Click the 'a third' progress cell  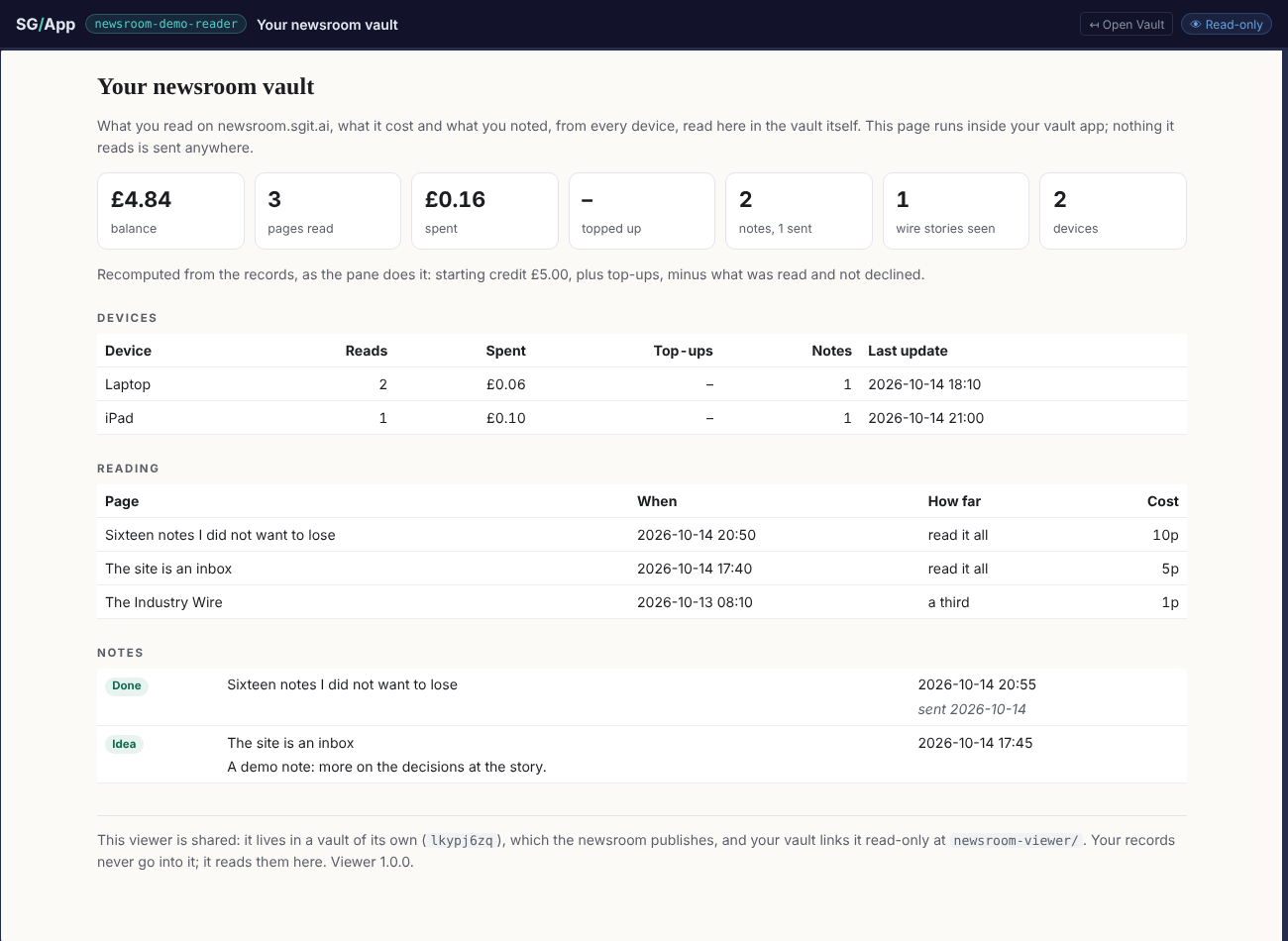click(x=948, y=602)
